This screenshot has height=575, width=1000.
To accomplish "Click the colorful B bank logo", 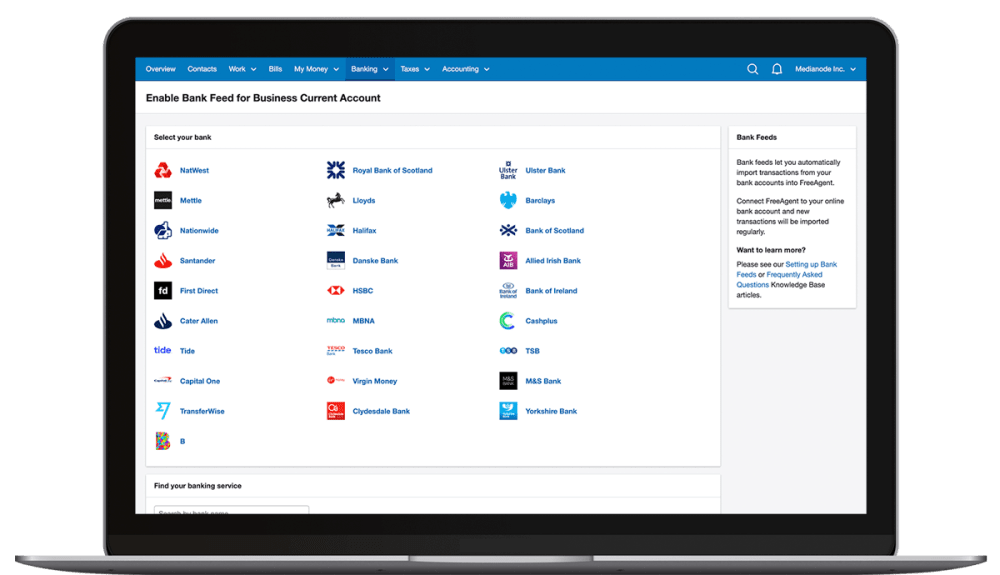I will [163, 441].
